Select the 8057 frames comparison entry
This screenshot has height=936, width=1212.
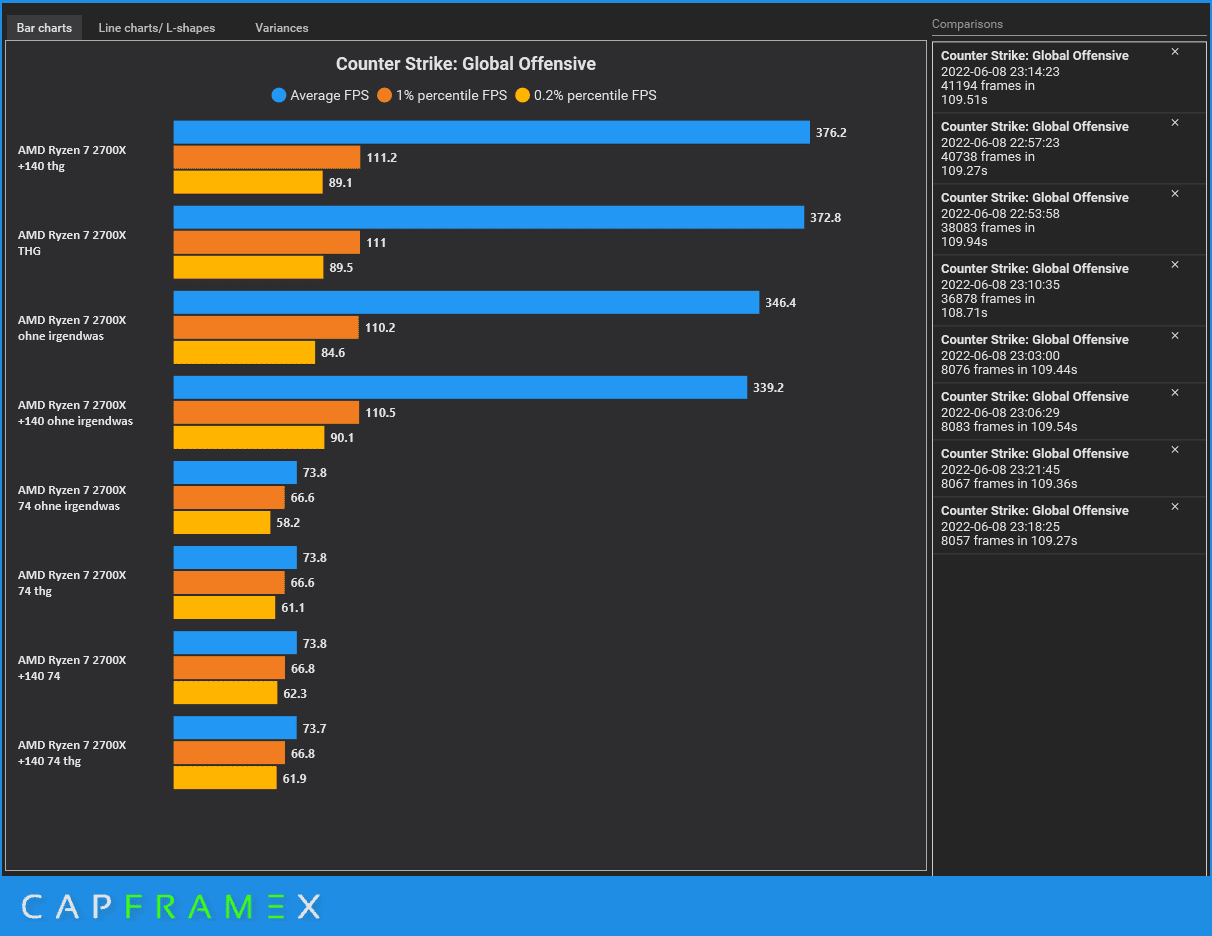tap(1069, 526)
